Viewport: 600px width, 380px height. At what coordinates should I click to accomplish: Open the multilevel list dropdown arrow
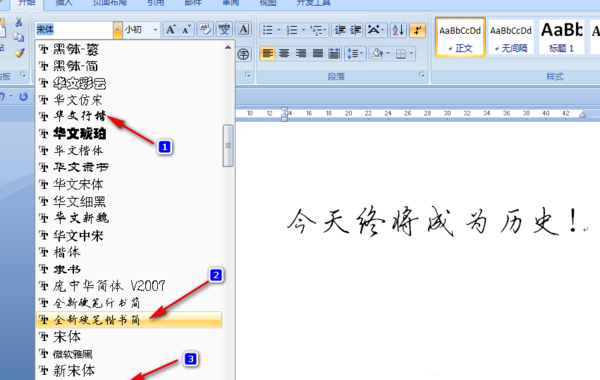pyautogui.click(x=325, y=30)
